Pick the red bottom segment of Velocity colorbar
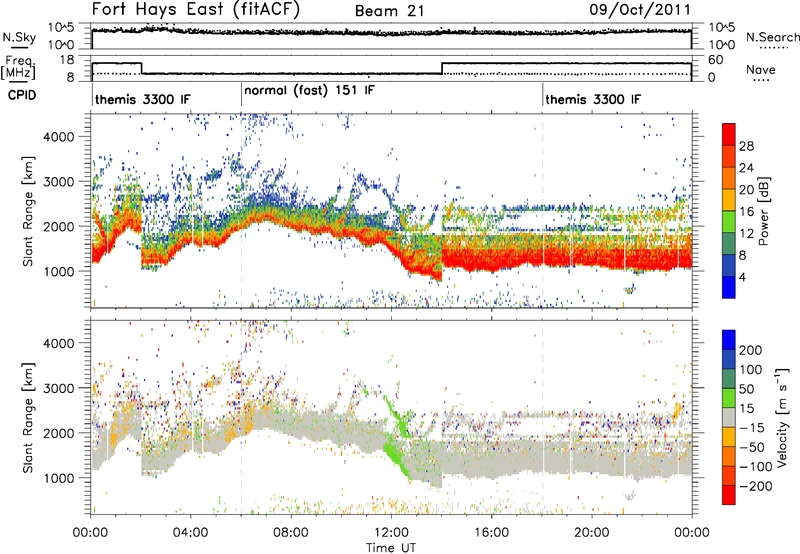 point(729,495)
